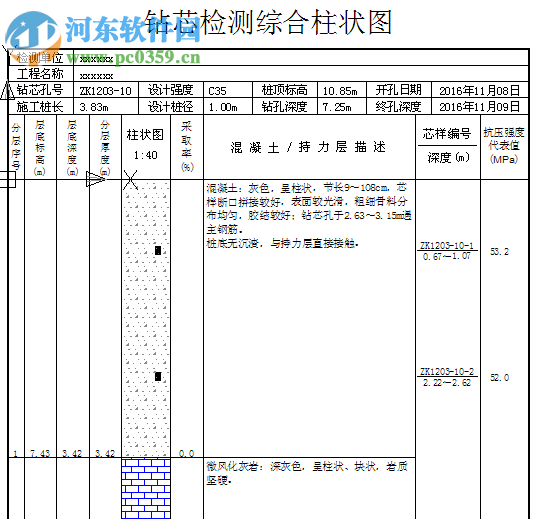Click the 施工桩长 label
This screenshot has width=551, height=519.
40,106
